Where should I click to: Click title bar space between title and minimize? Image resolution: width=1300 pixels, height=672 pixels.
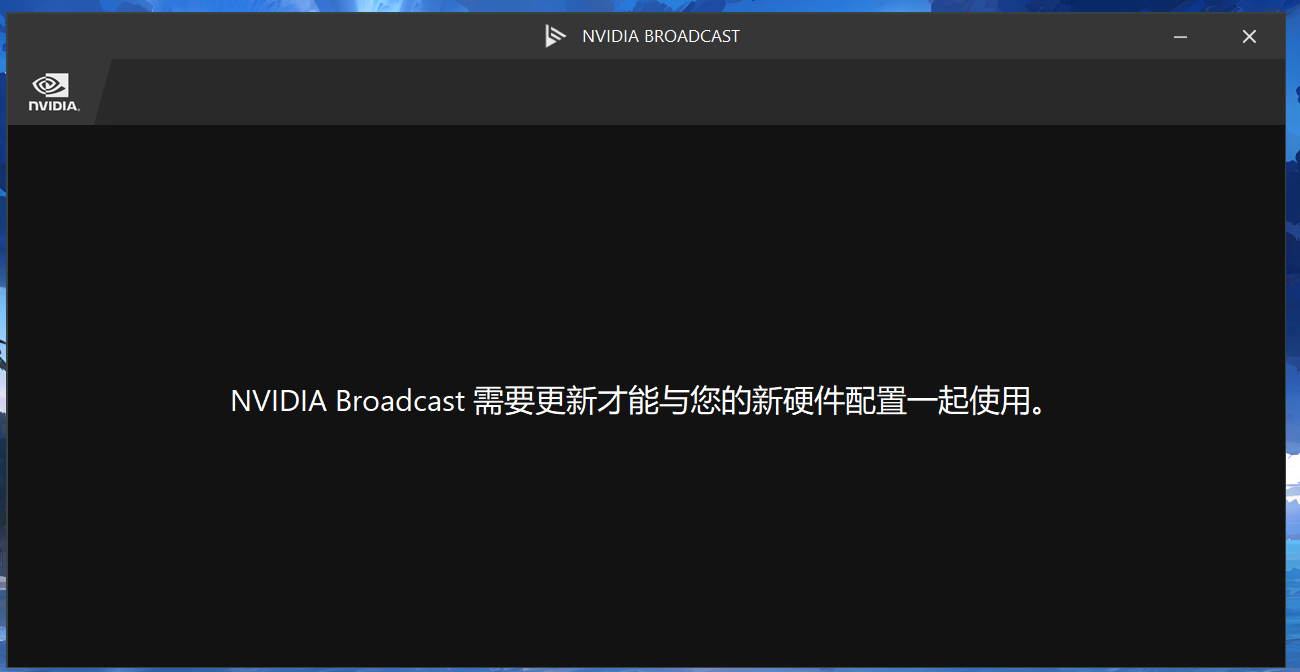pos(950,37)
